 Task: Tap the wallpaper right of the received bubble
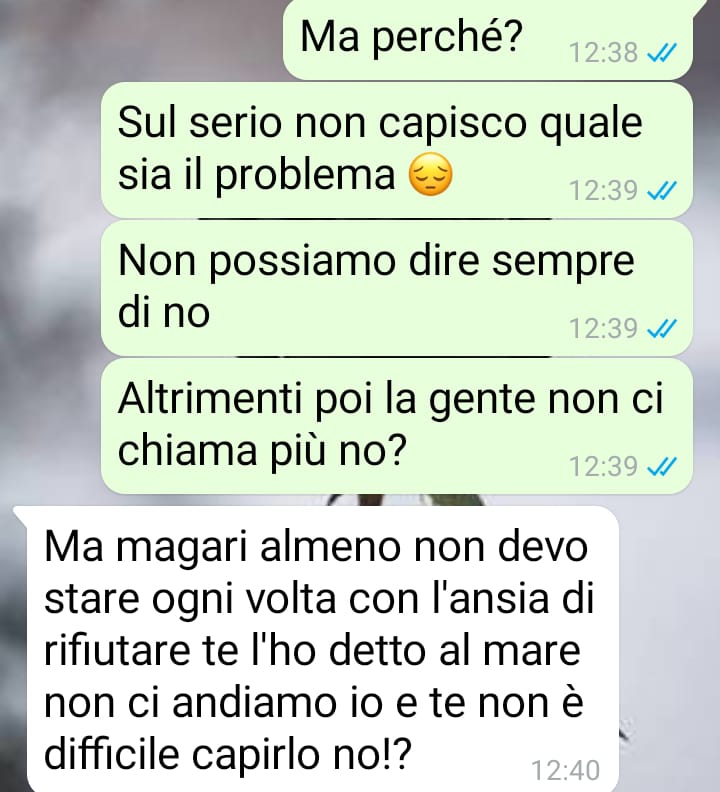coord(669,647)
